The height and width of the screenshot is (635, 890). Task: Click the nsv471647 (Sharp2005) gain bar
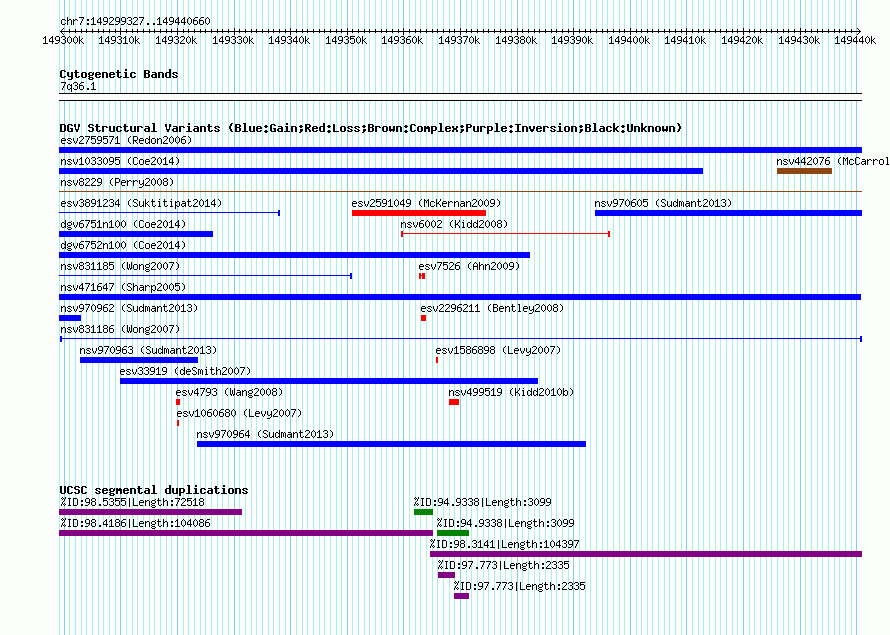pyautogui.click(x=460, y=297)
